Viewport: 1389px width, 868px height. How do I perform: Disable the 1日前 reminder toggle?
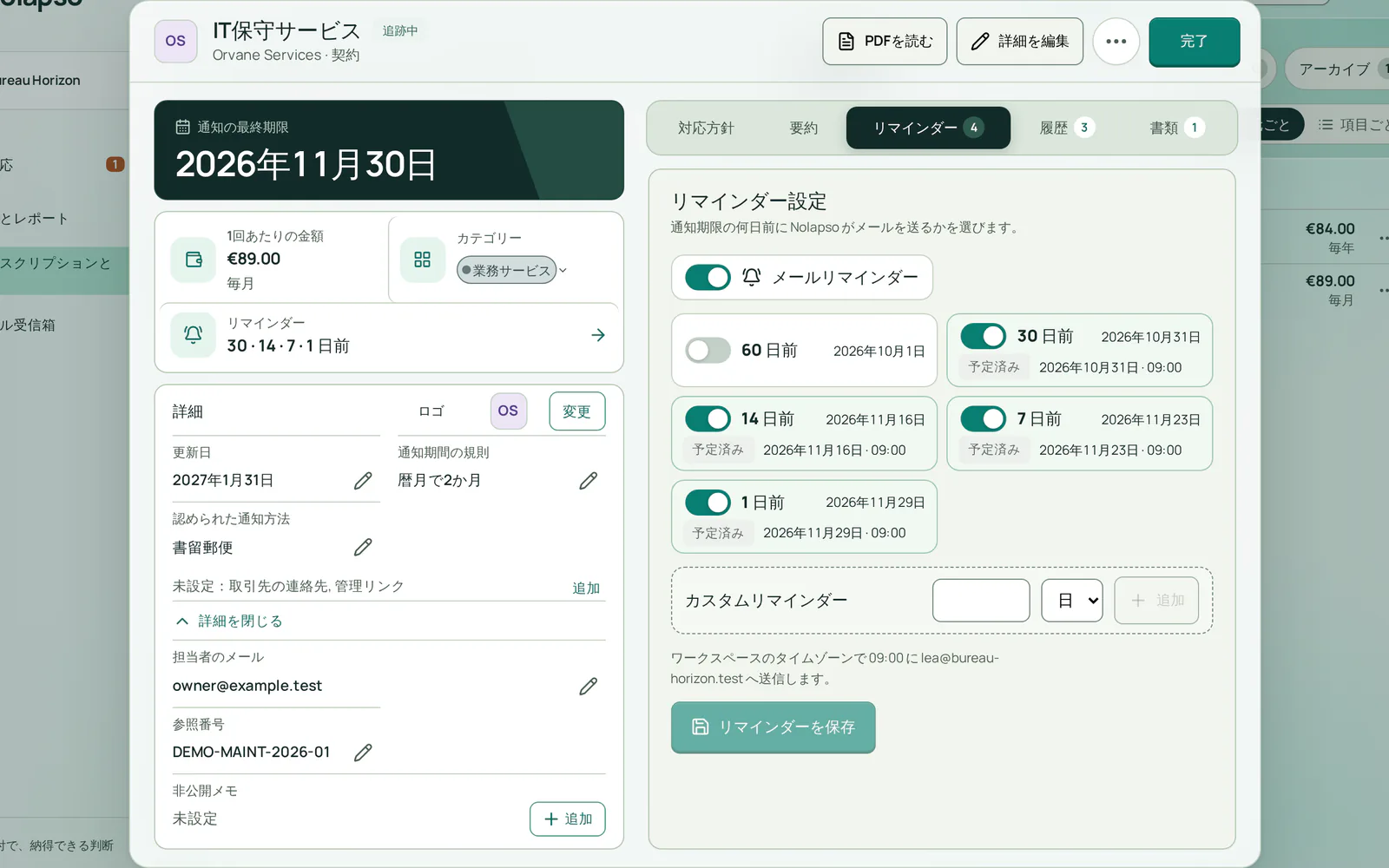coord(708,503)
